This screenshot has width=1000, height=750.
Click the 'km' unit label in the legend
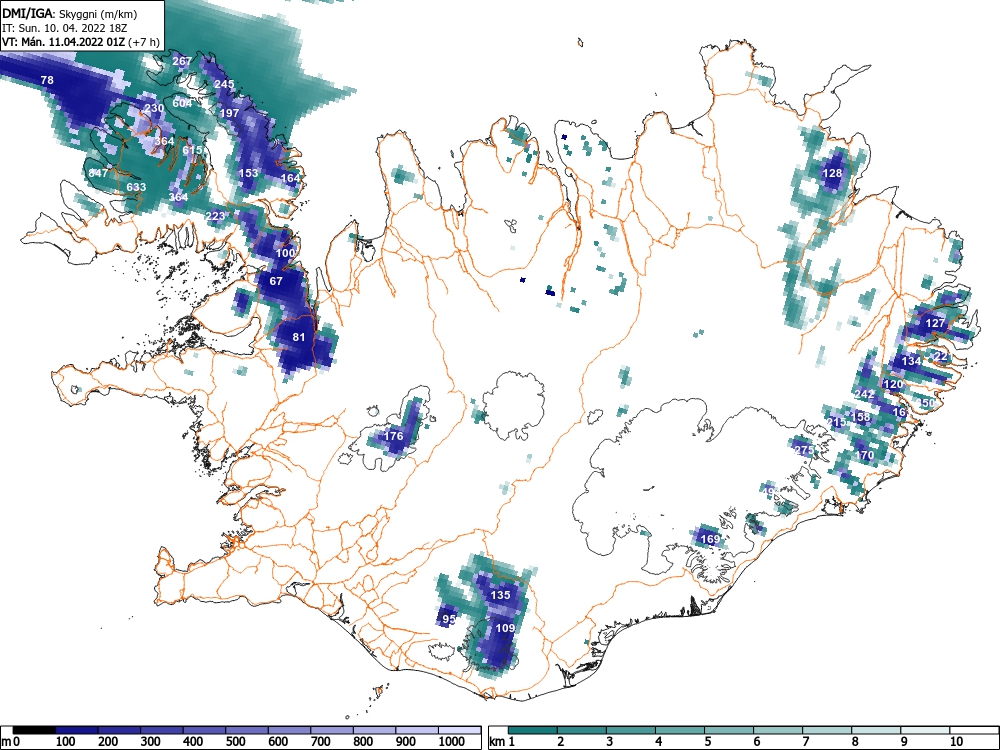497,742
